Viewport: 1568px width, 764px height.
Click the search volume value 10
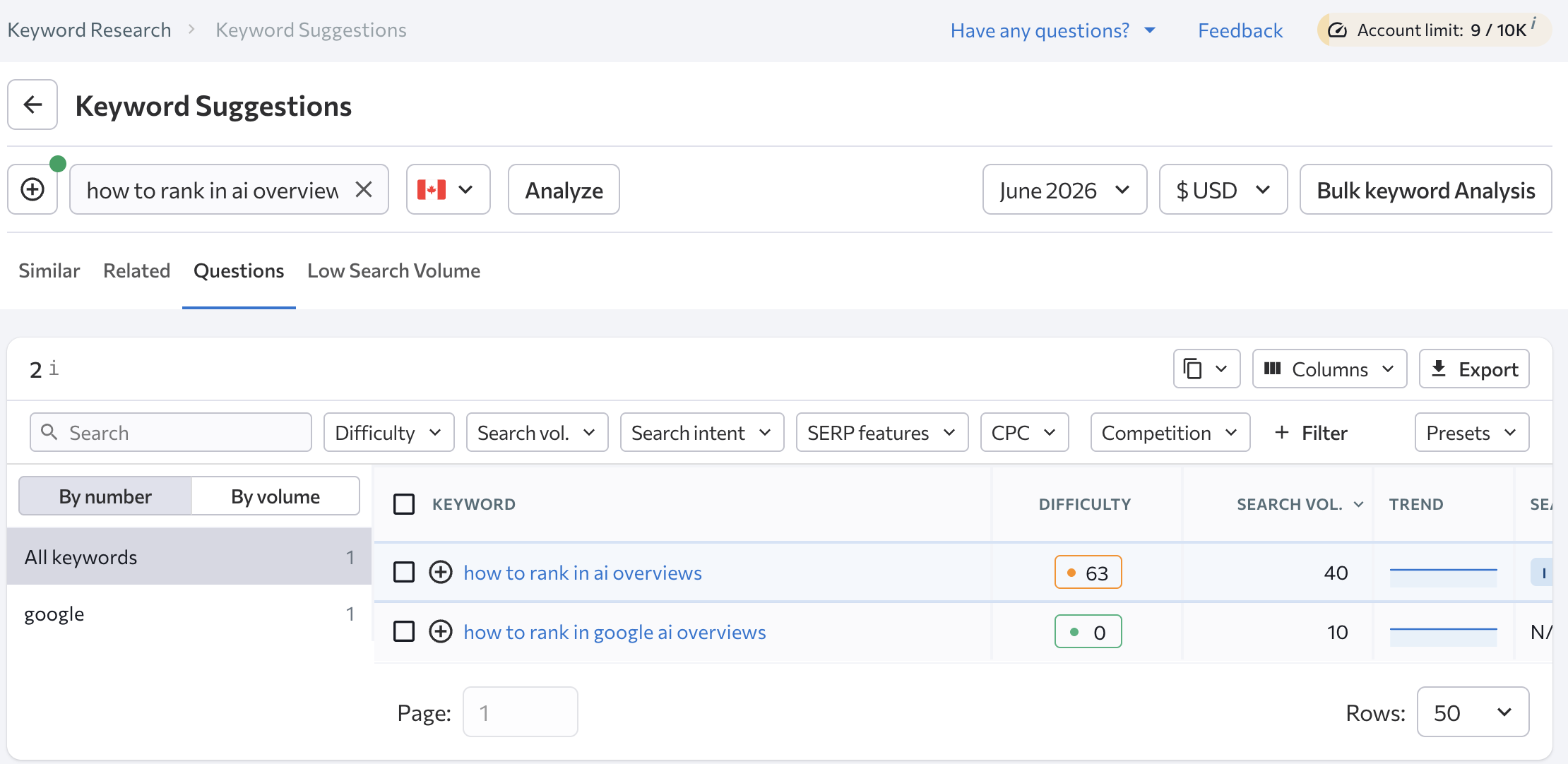[1337, 632]
